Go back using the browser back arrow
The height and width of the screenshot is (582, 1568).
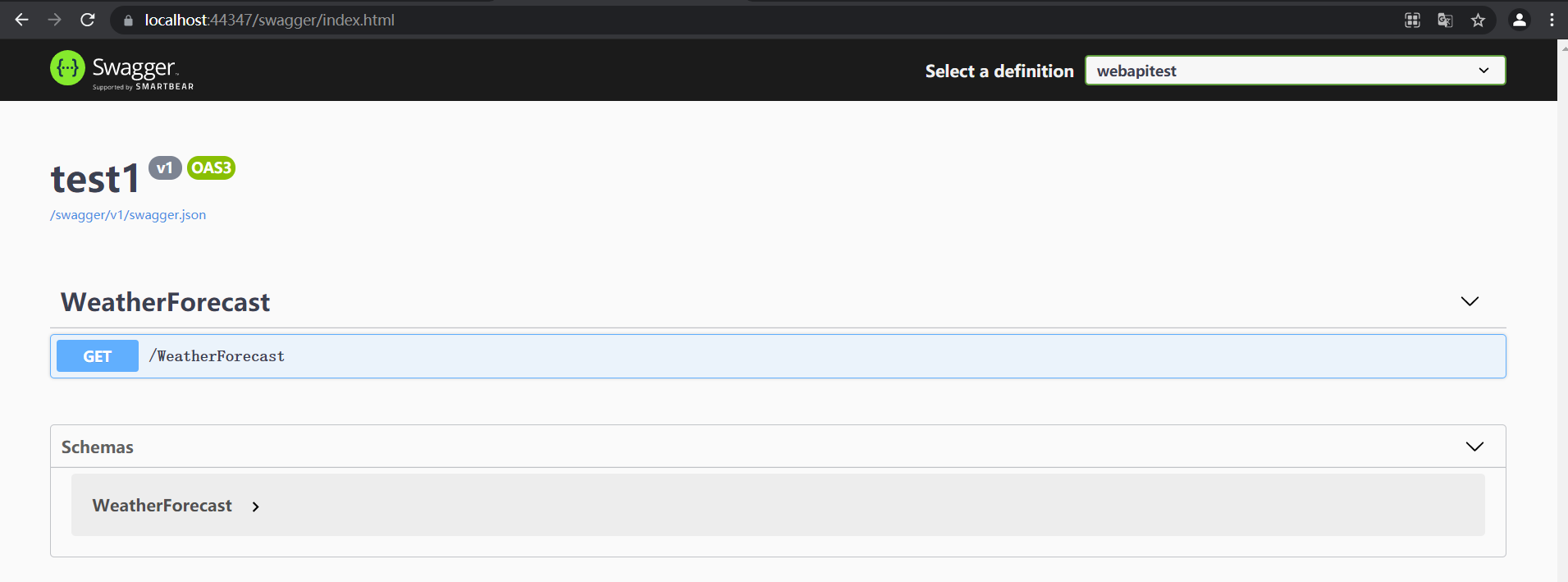[x=22, y=20]
